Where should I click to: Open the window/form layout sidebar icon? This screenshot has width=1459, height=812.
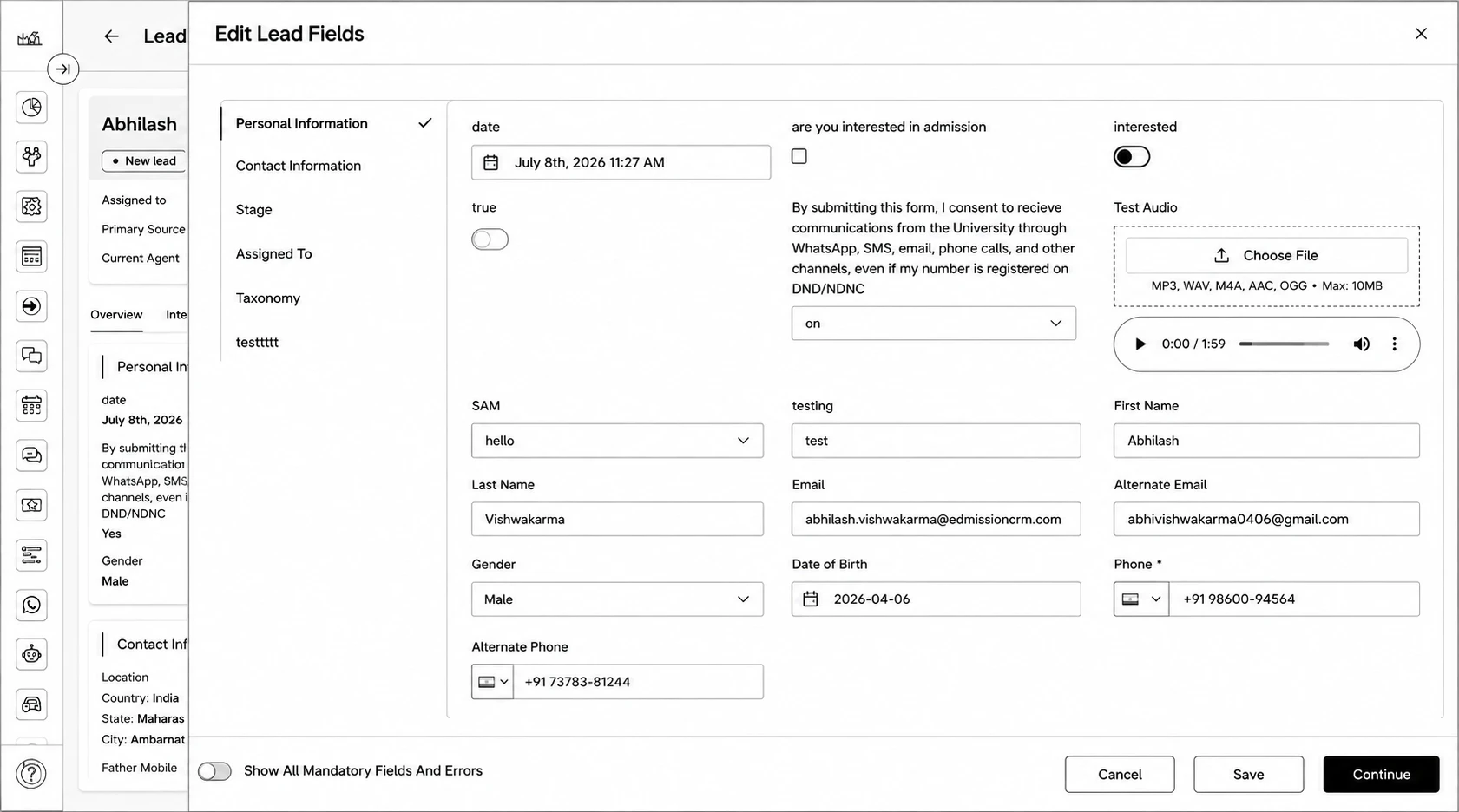pyautogui.click(x=31, y=257)
